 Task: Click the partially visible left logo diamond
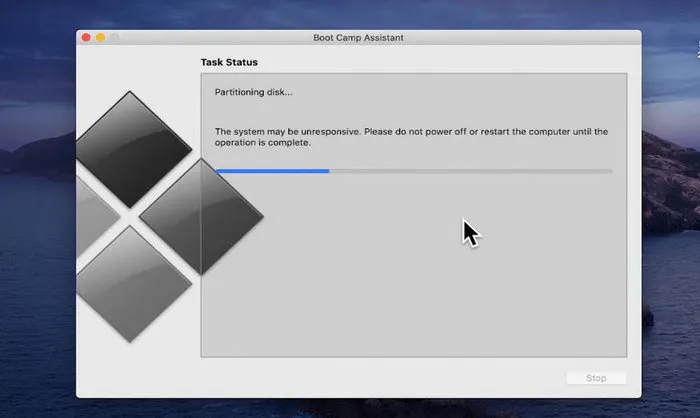(95, 216)
